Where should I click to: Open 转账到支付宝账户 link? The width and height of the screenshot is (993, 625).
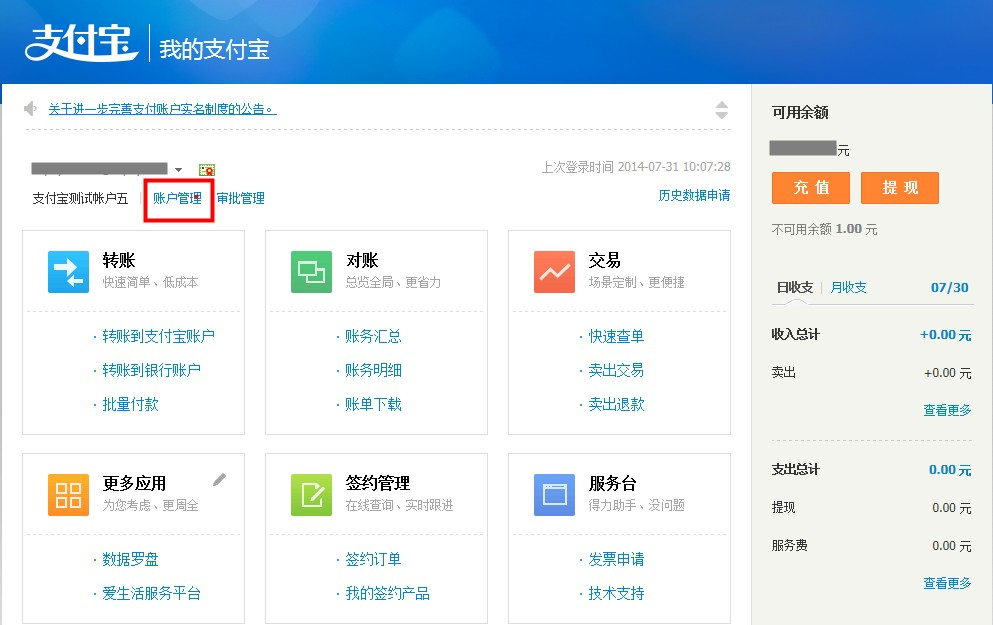pos(158,336)
